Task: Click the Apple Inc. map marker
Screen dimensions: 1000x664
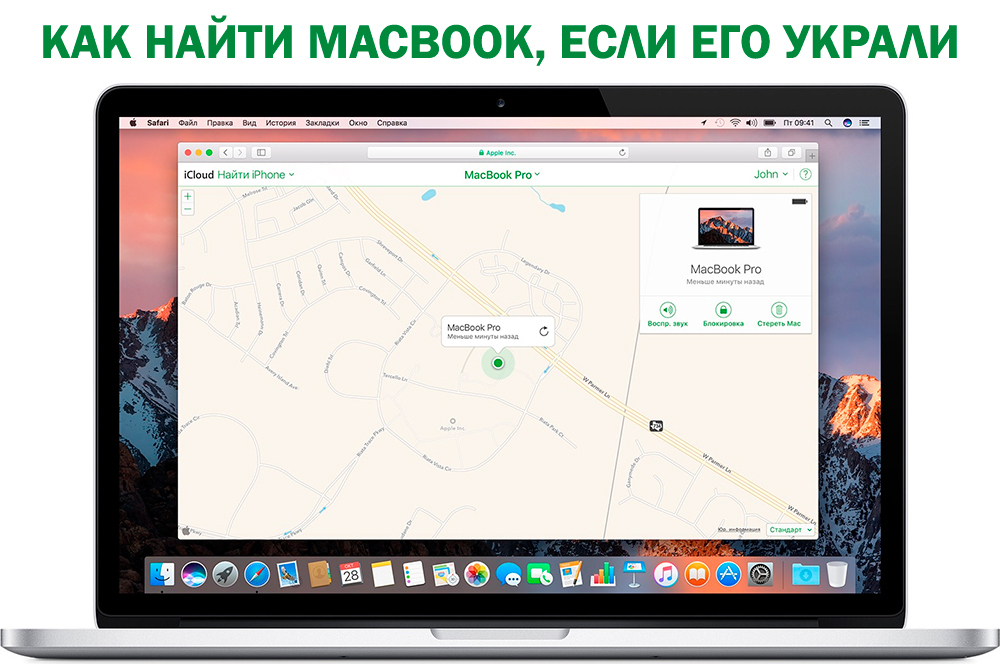Action: [x=453, y=424]
